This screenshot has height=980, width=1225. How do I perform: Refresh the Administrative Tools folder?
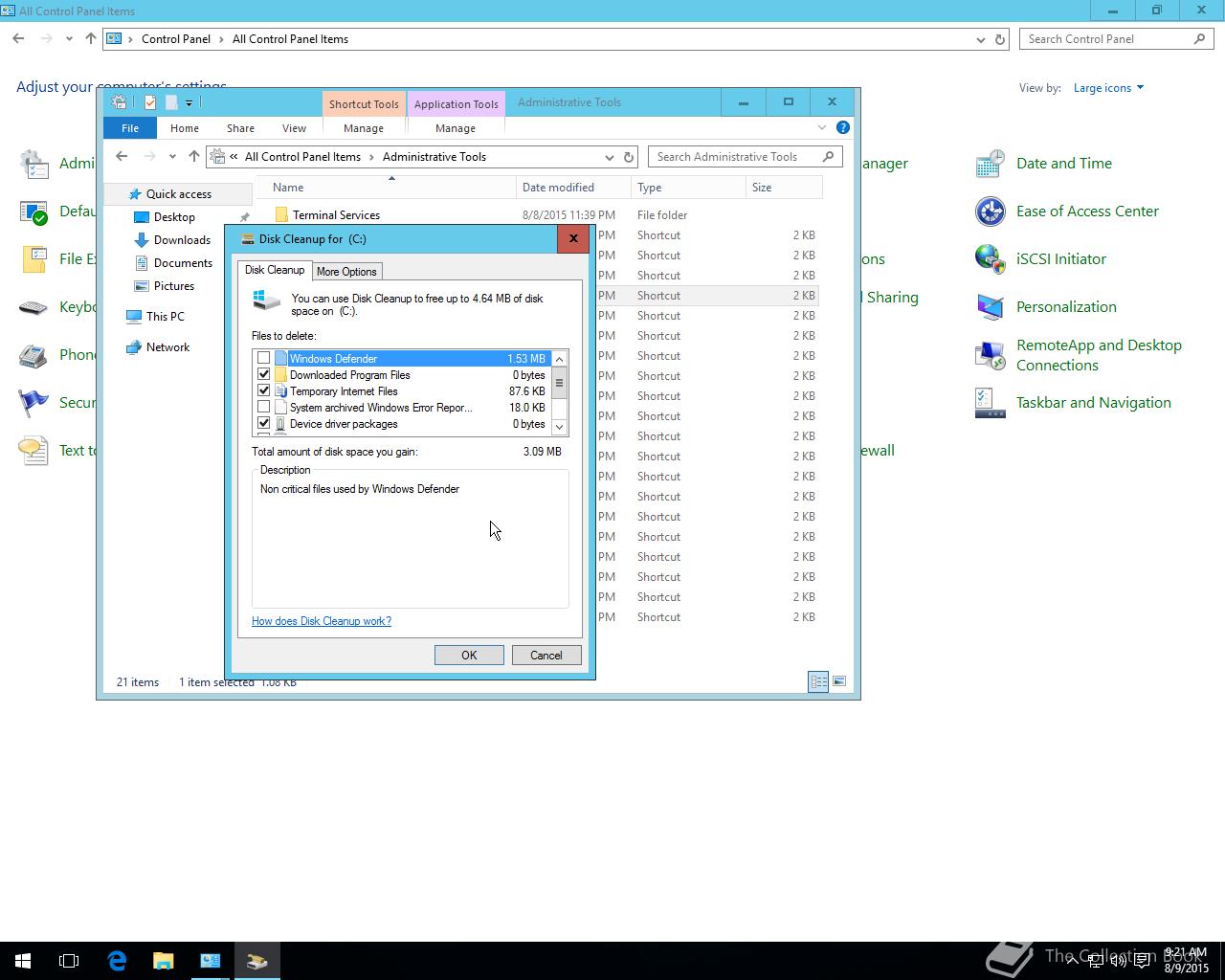tap(629, 157)
